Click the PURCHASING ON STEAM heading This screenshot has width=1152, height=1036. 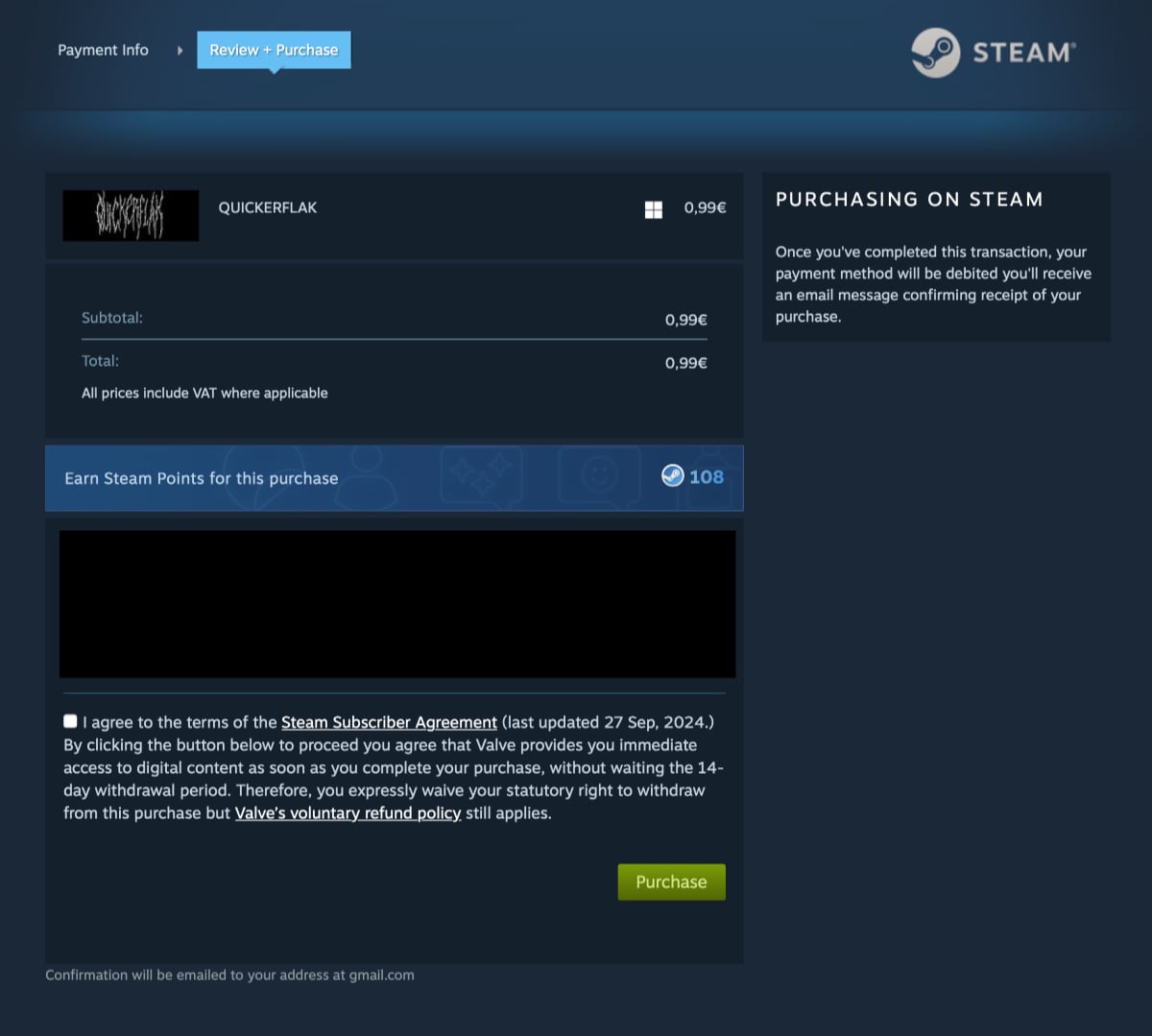909,200
